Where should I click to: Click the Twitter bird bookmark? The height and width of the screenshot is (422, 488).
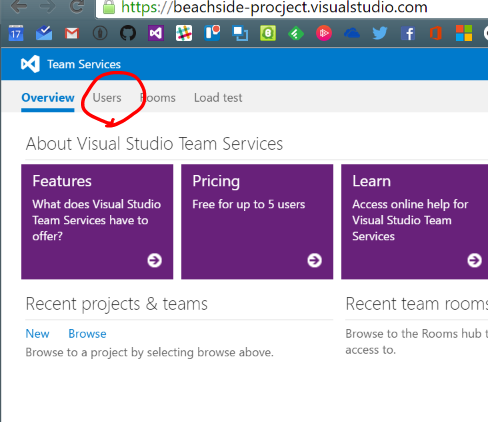coord(380,33)
